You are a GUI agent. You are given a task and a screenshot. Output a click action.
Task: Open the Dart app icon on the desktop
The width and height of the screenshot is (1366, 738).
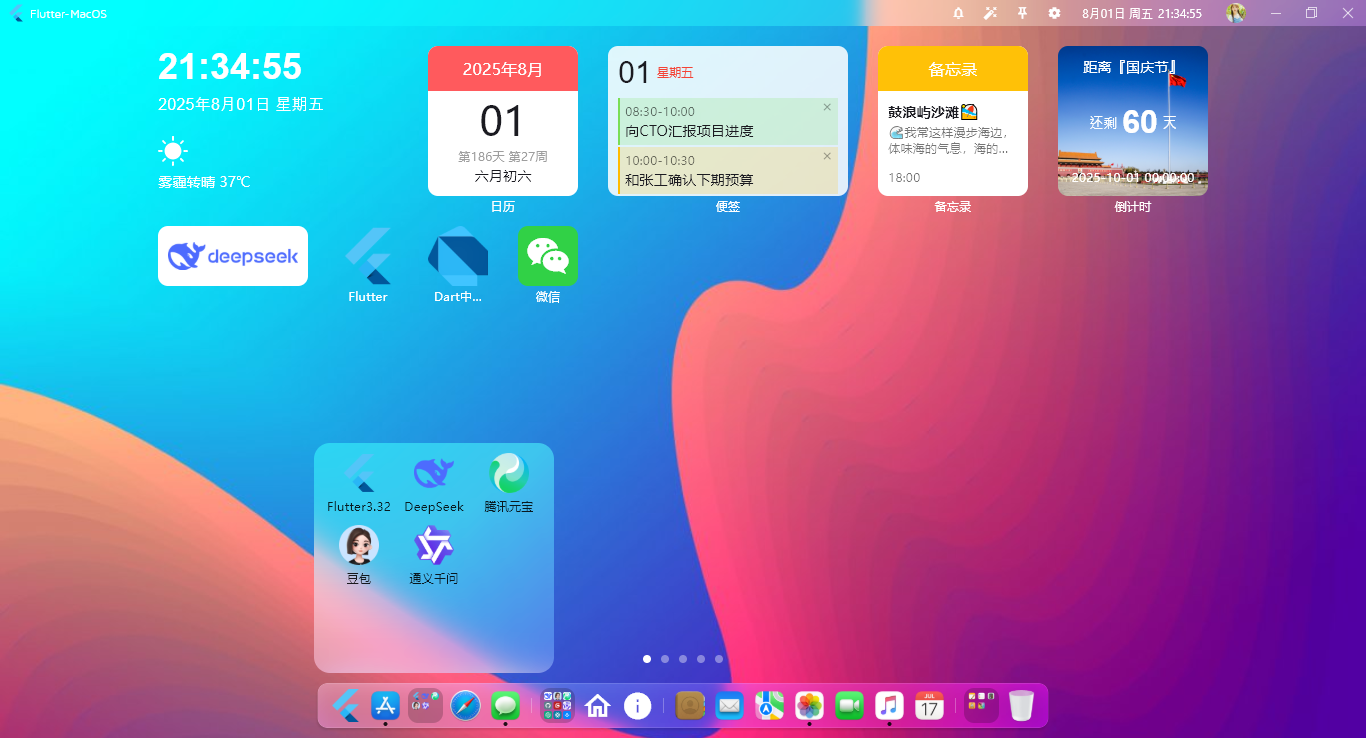[455, 255]
